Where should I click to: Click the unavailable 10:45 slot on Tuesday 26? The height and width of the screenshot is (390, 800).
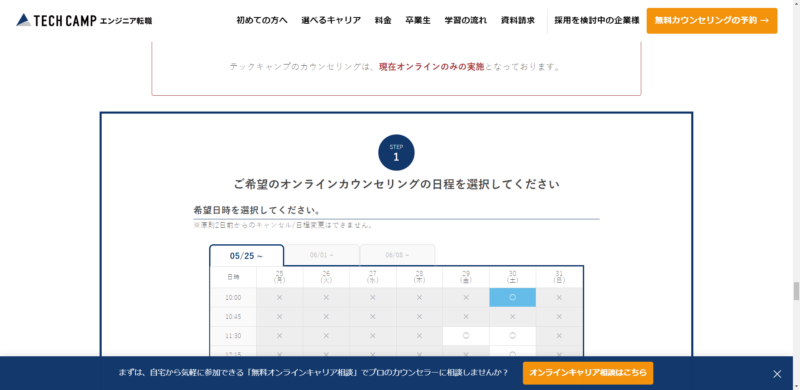tap(326, 316)
